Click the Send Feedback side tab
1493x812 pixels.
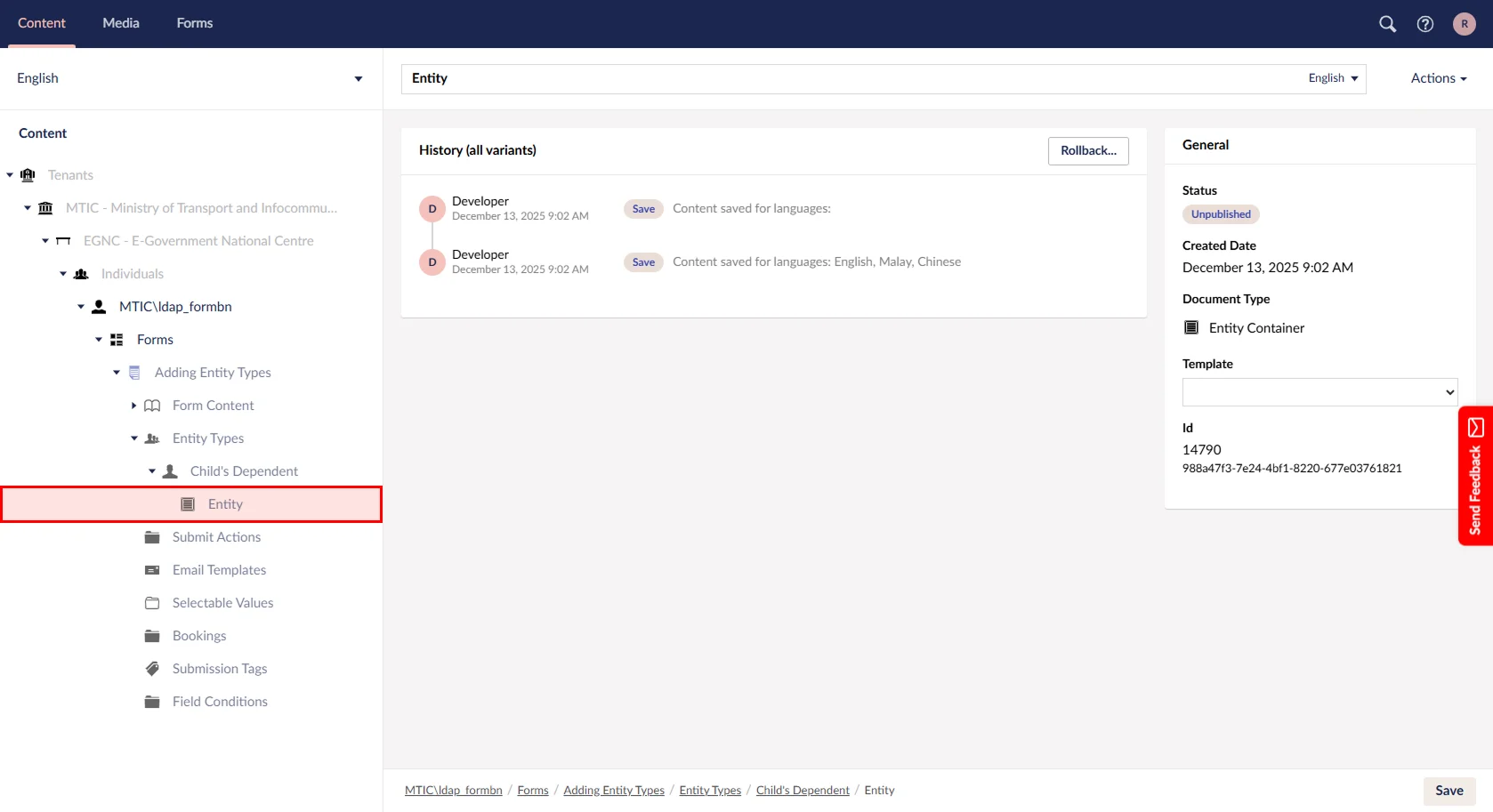pos(1475,476)
